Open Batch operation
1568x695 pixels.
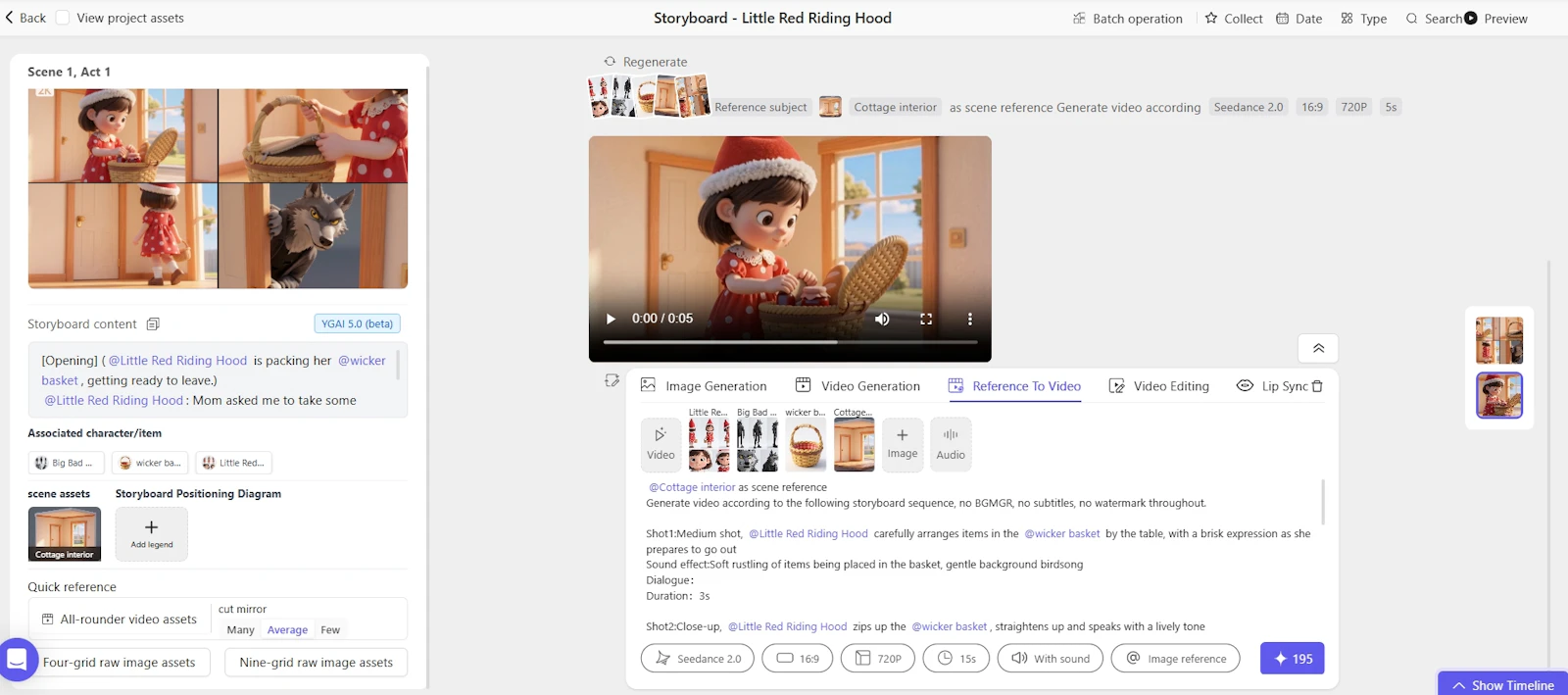[x=1127, y=19]
